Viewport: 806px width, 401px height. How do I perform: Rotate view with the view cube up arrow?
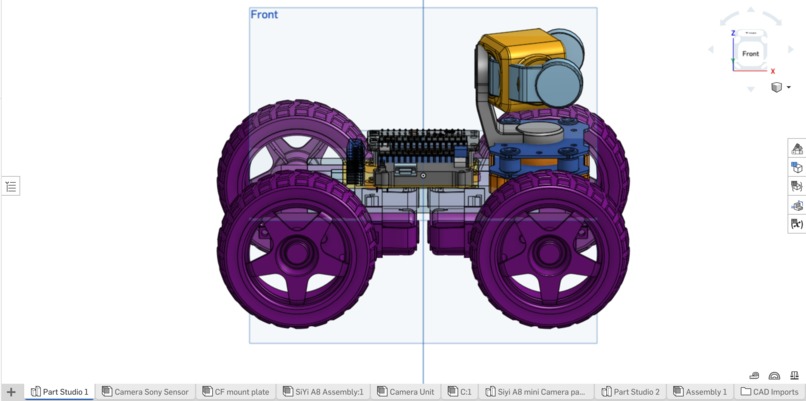pos(750,10)
